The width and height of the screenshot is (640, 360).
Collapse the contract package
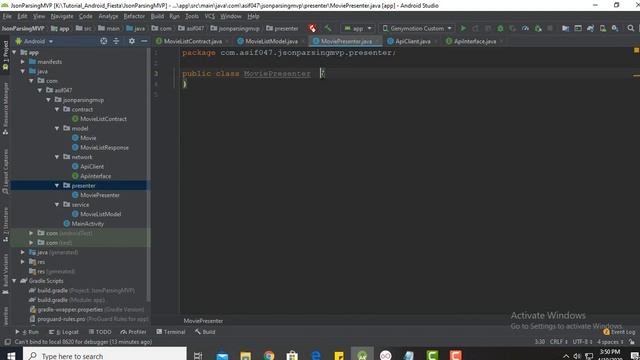(57, 109)
